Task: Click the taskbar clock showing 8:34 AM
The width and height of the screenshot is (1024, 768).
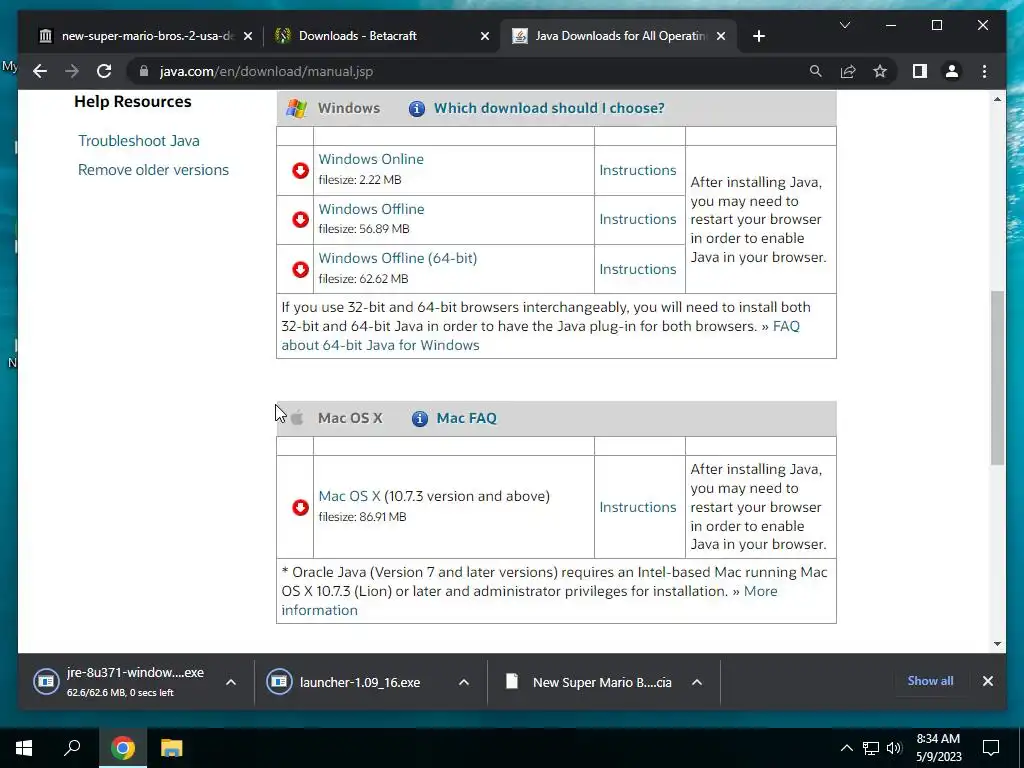Action: (x=938, y=748)
